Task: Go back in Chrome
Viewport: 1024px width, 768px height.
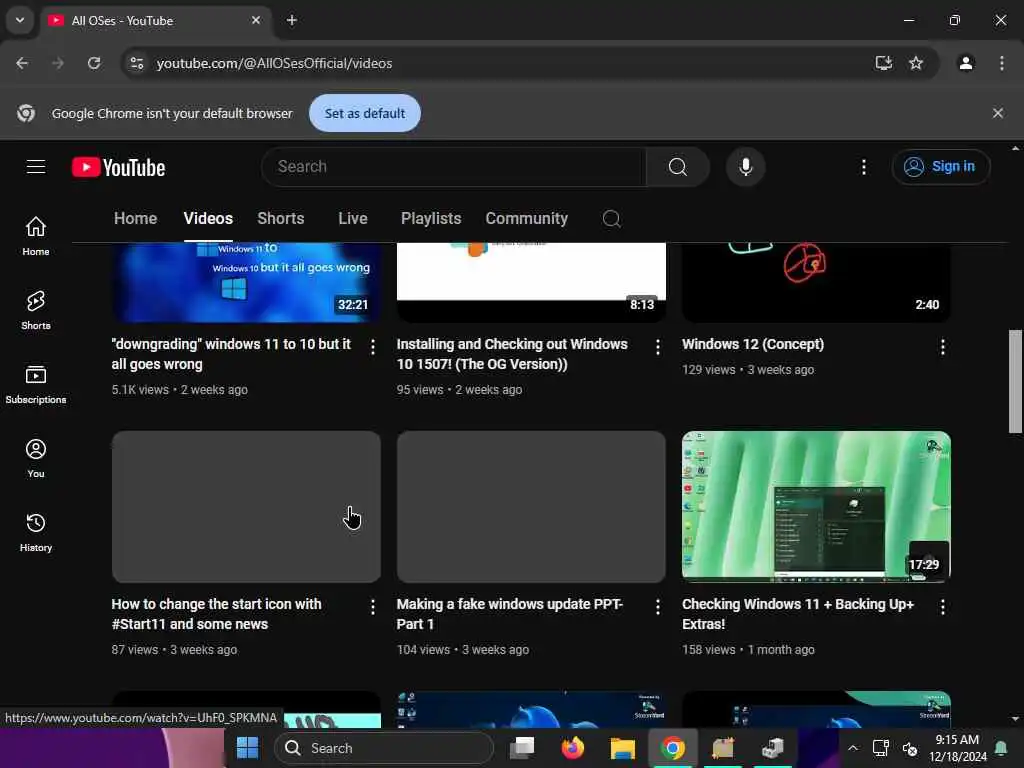Action: pyautogui.click(x=22, y=63)
